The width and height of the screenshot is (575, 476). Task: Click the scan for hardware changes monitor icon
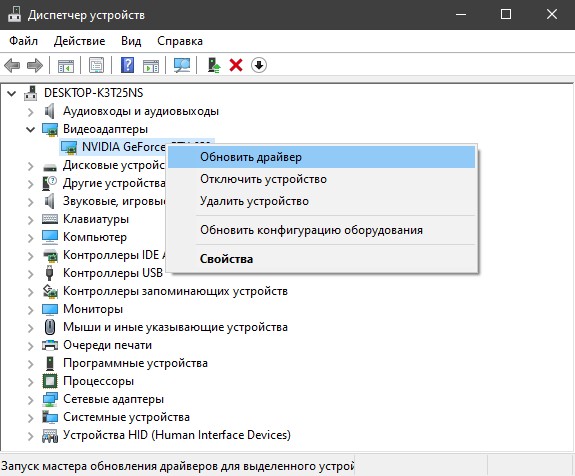pos(182,66)
